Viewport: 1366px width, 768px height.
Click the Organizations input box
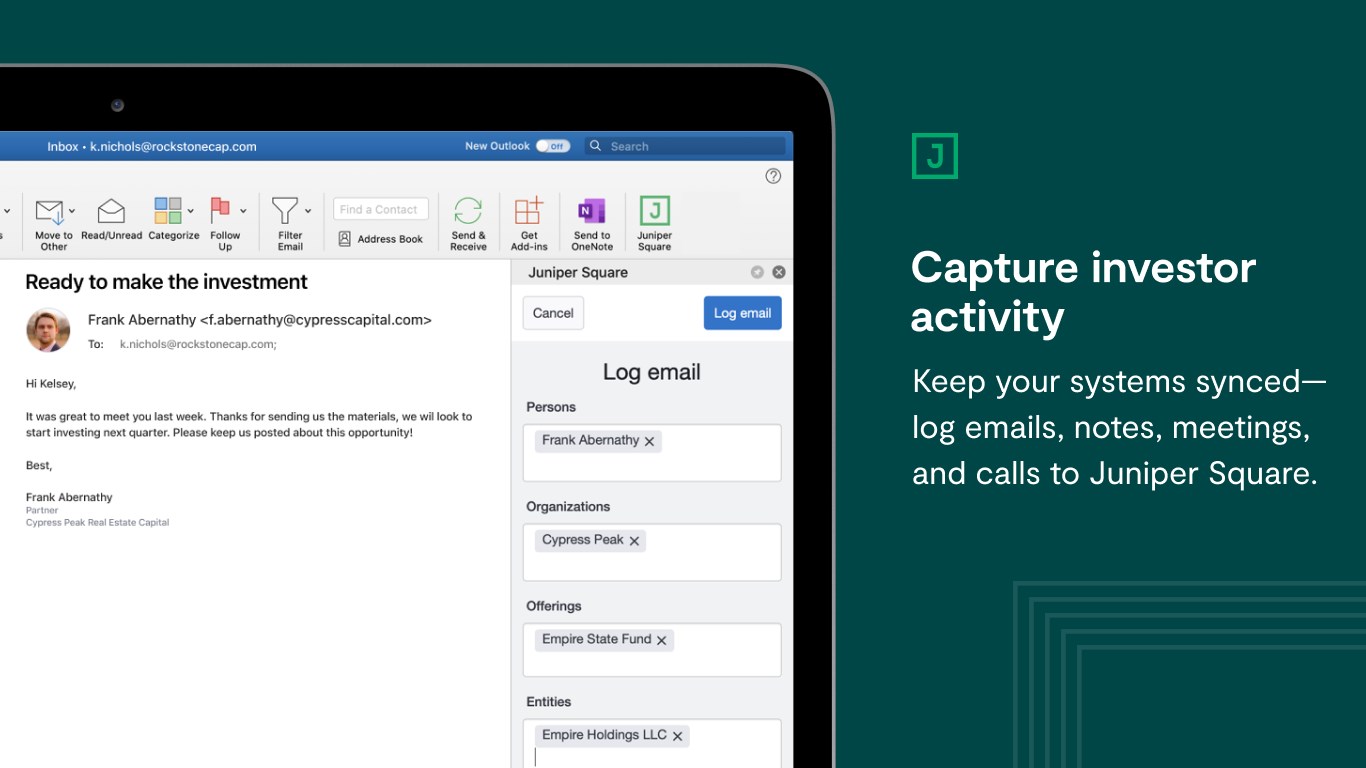[x=652, y=552]
